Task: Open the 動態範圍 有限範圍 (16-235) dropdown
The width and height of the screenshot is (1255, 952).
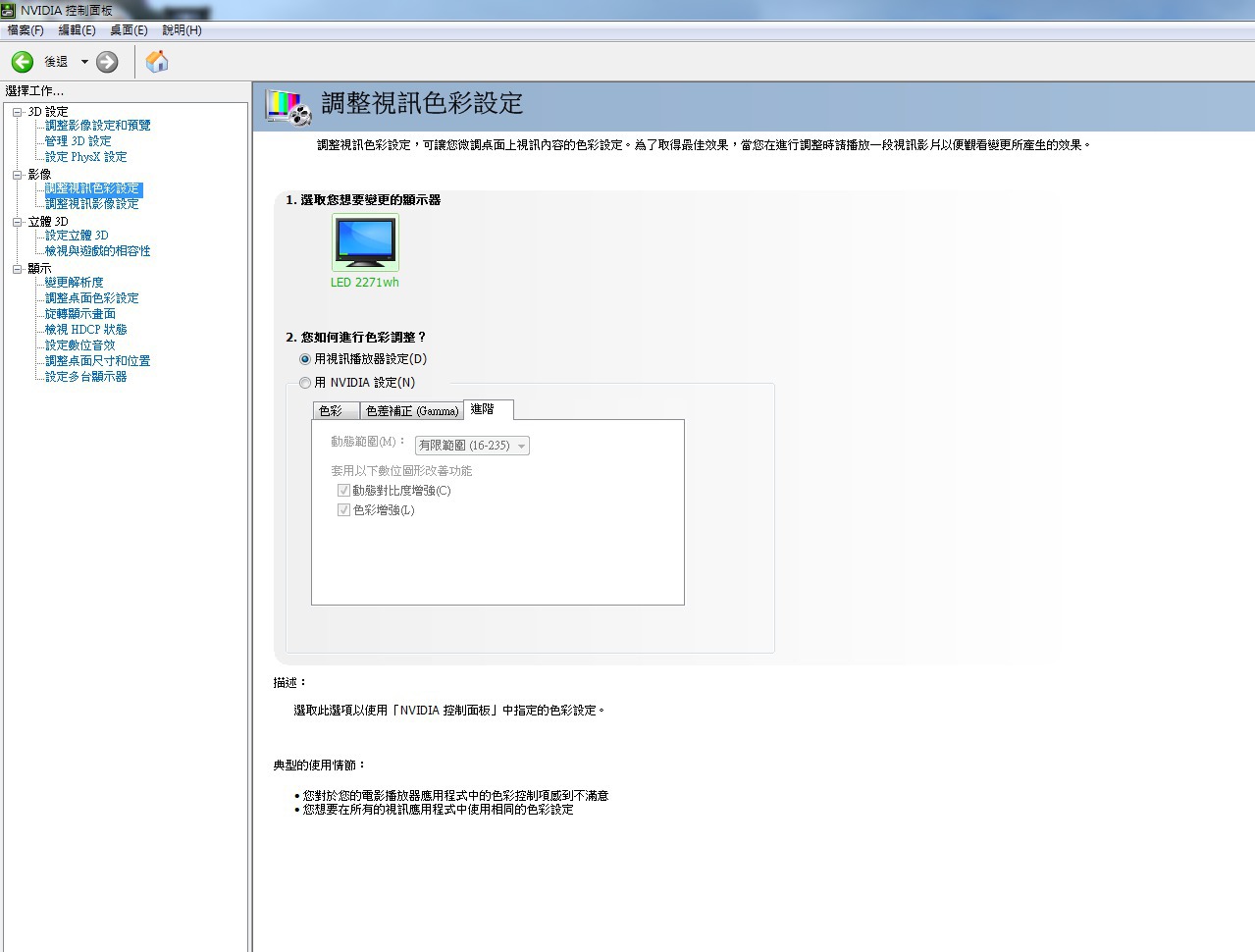Action: coord(472,446)
